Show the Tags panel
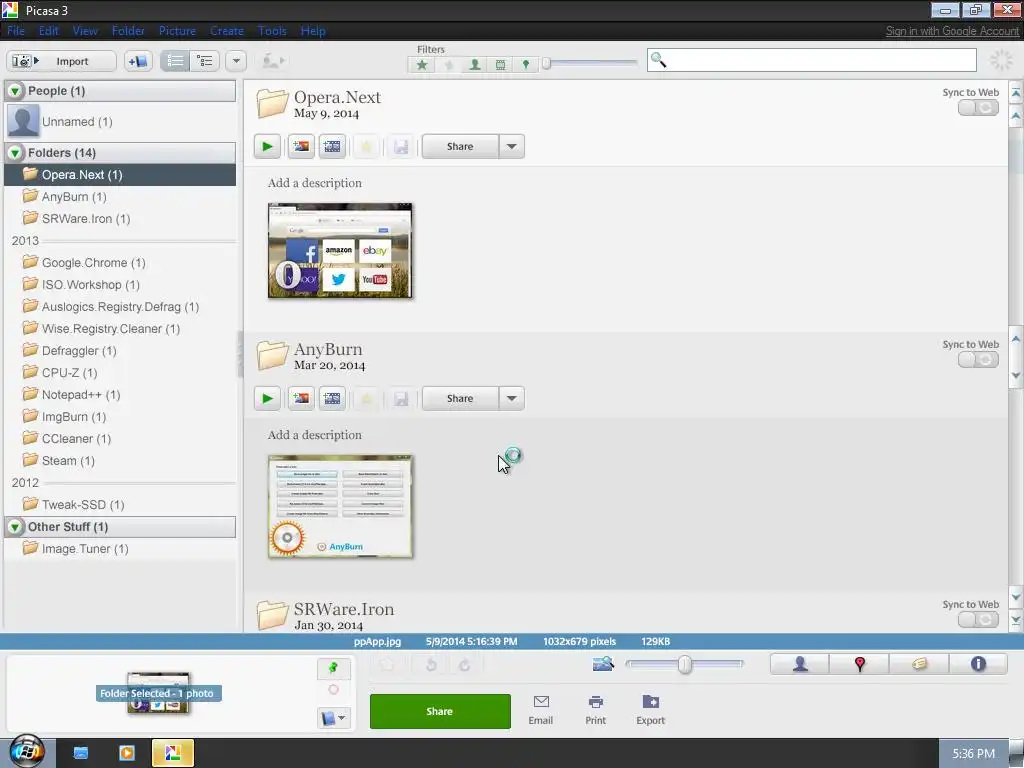 point(919,664)
